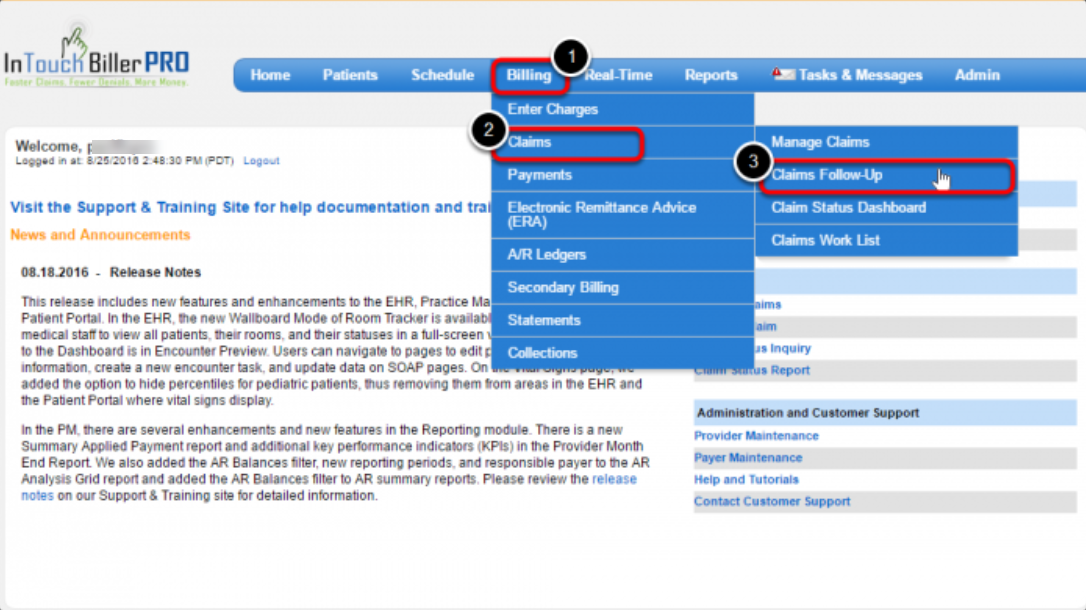The height and width of the screenshot is (610, 1086).
Task: Click Claims Follow-Up in the submenu
Action: coord(827,175)
